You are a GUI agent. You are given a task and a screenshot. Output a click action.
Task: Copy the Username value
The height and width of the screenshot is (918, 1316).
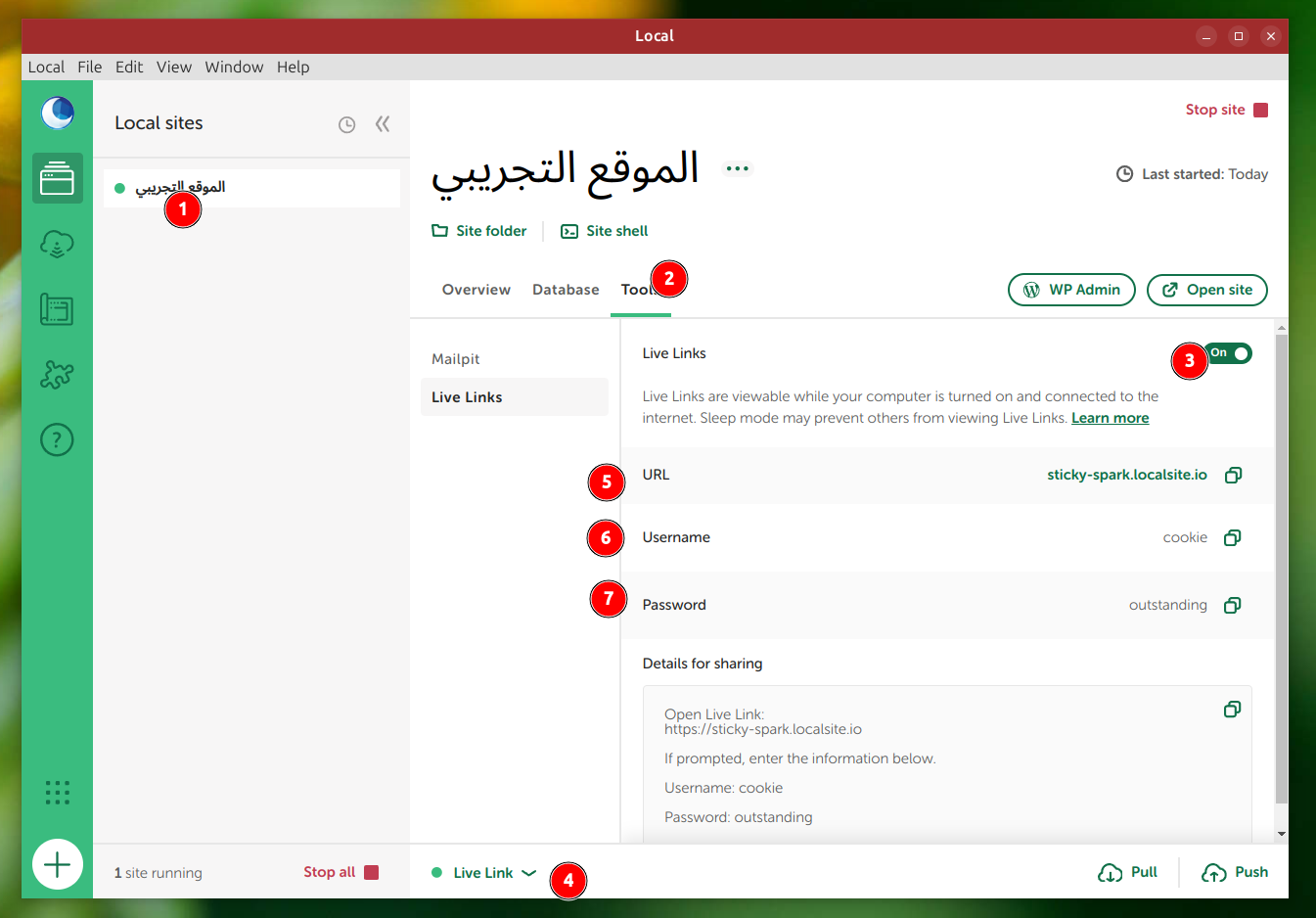click(1233, 537)
